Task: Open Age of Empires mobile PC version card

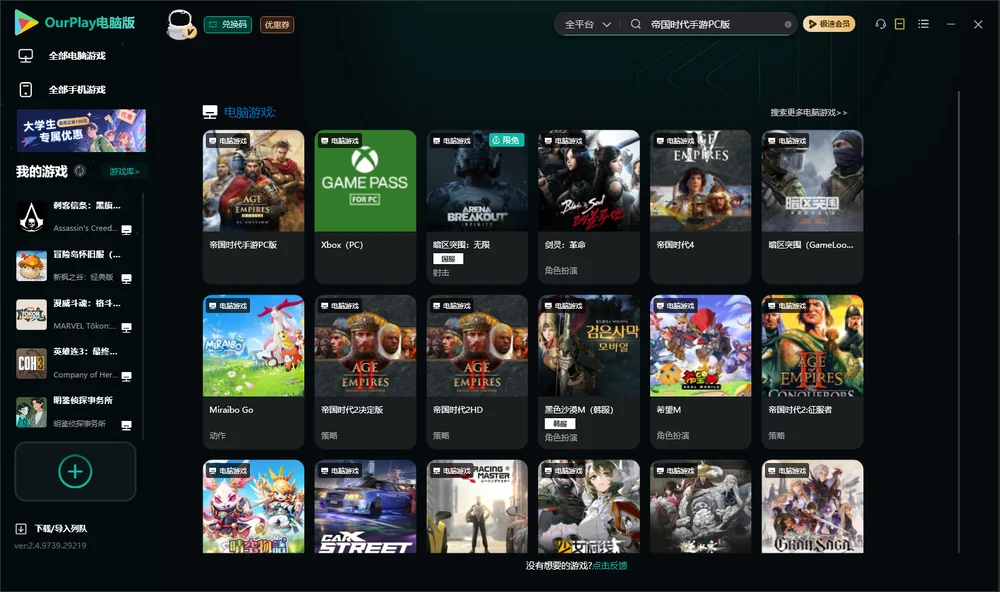Action: (x=253, y=207)
